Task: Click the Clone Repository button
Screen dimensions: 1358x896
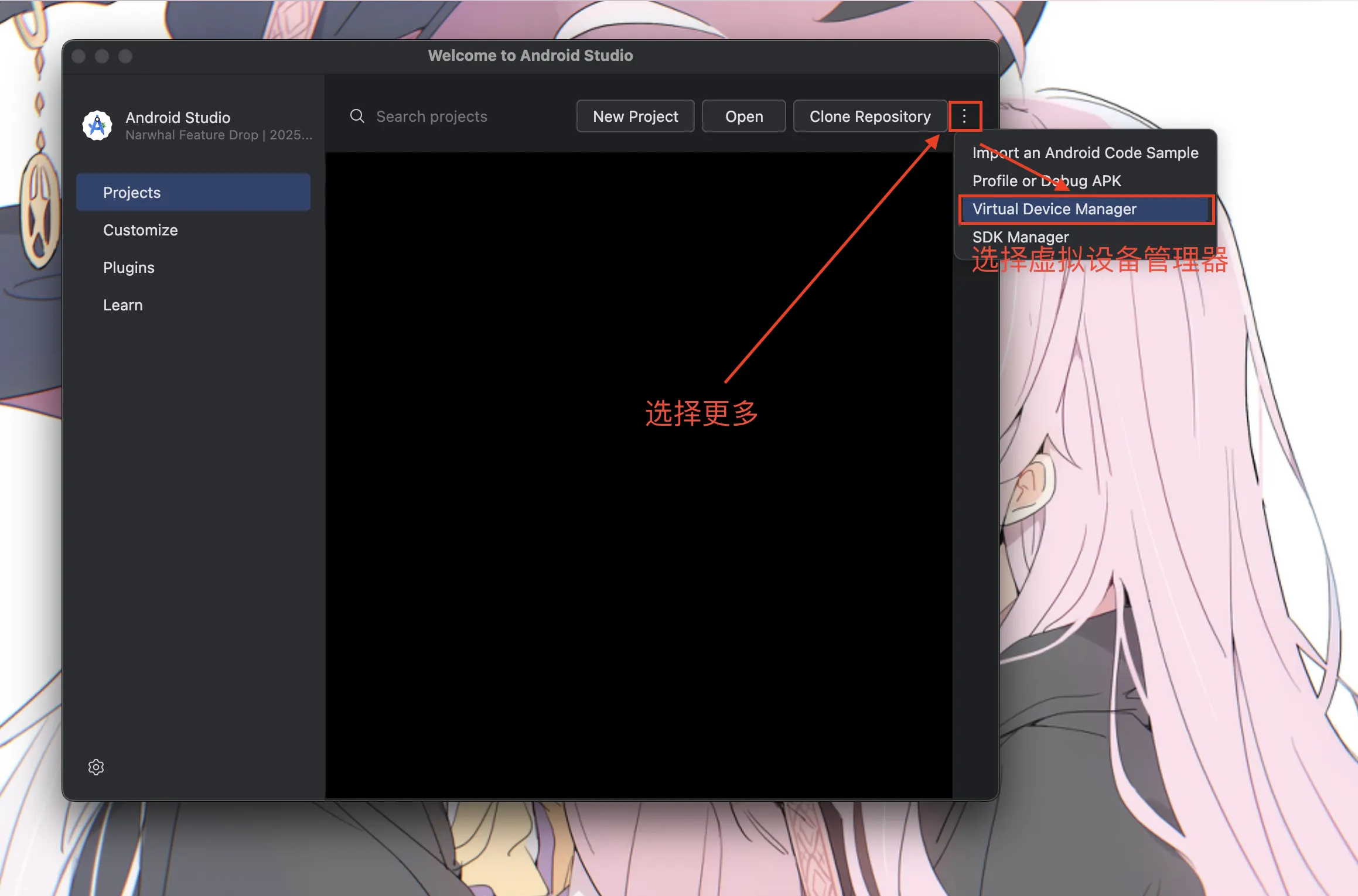Action: pos(869,116)
